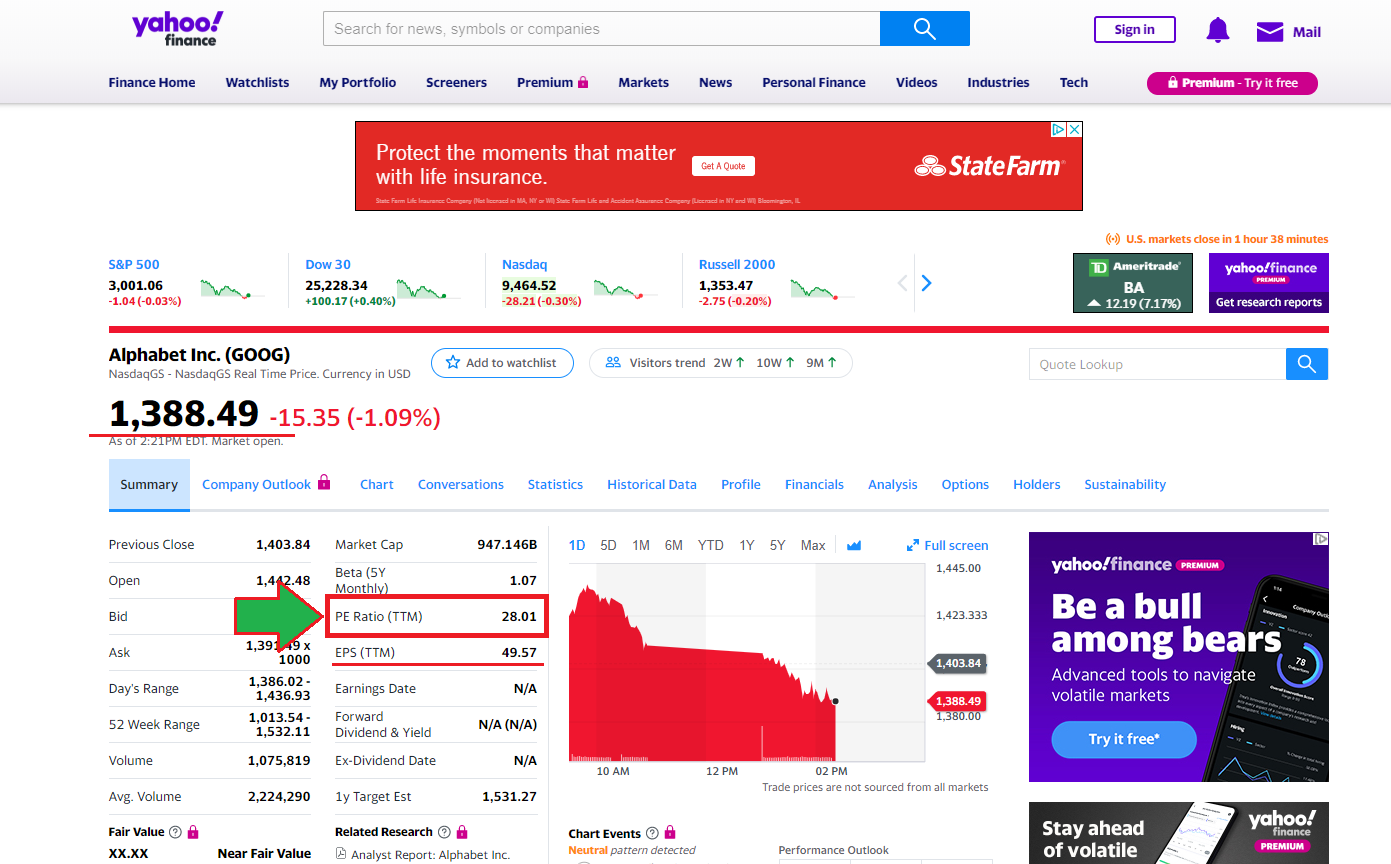Select the 1Y chart range
The image size is (1391, 864).
click(x=747, y=545)
